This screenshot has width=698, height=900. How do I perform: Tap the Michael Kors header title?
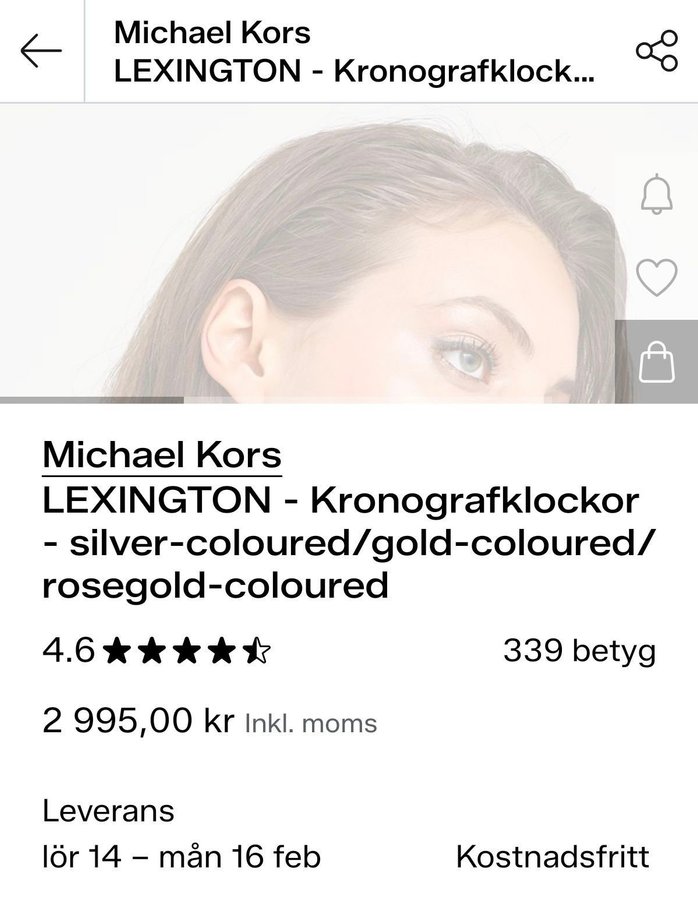[212, 32]
